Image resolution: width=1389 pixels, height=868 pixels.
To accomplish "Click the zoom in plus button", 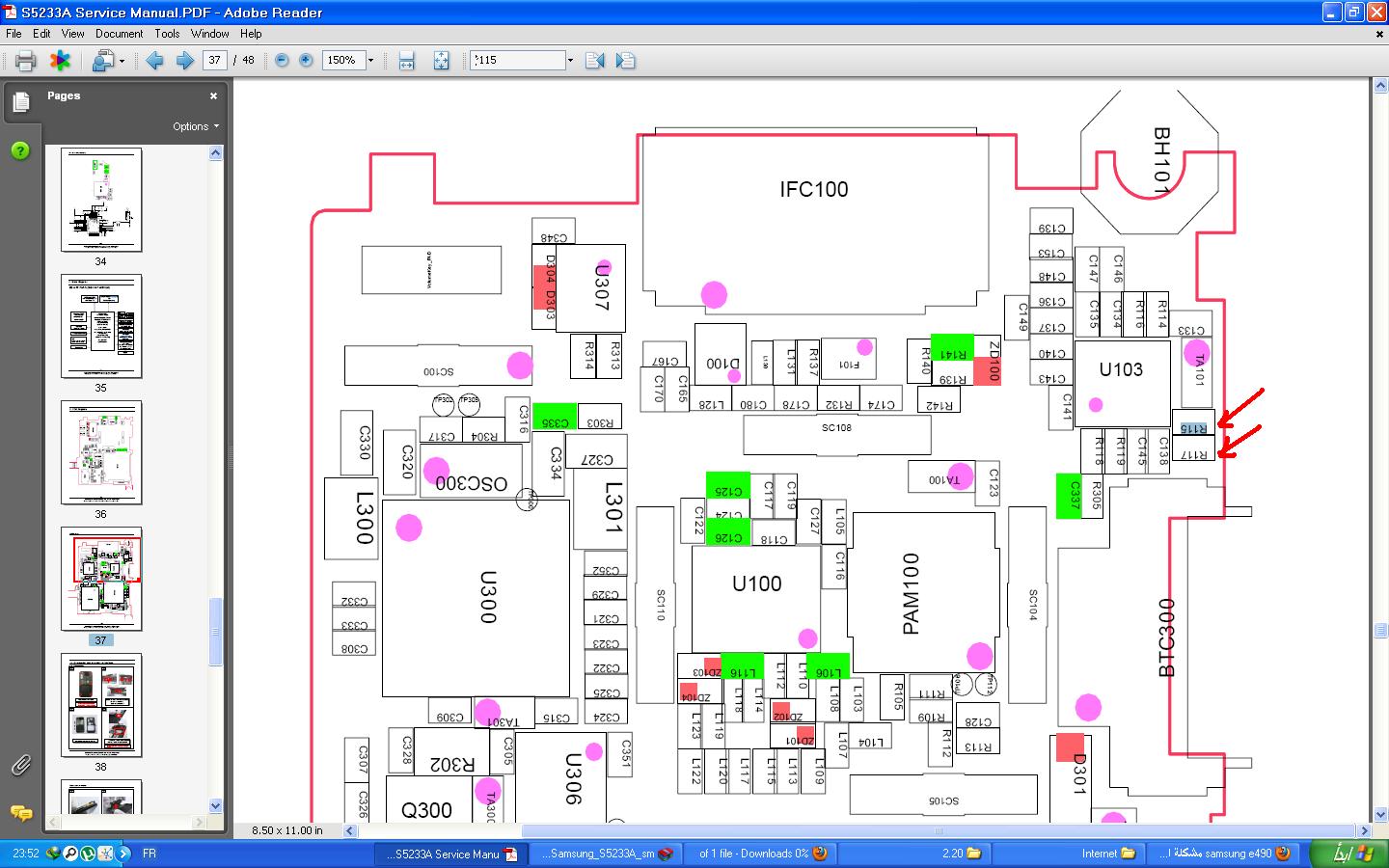I will click(306, 60).
